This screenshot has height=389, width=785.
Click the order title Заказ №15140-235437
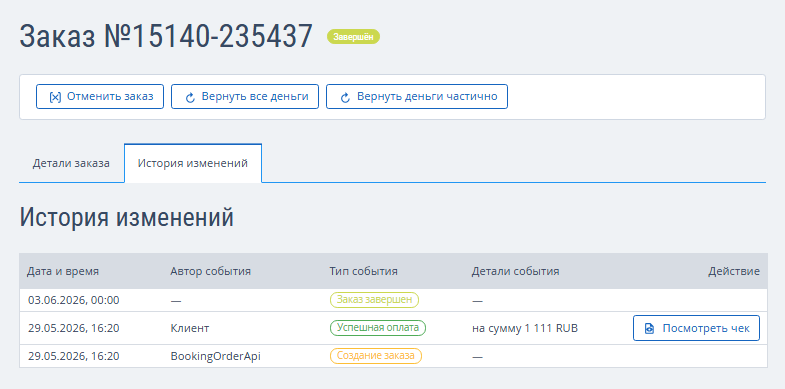click(x=166, y=36)
